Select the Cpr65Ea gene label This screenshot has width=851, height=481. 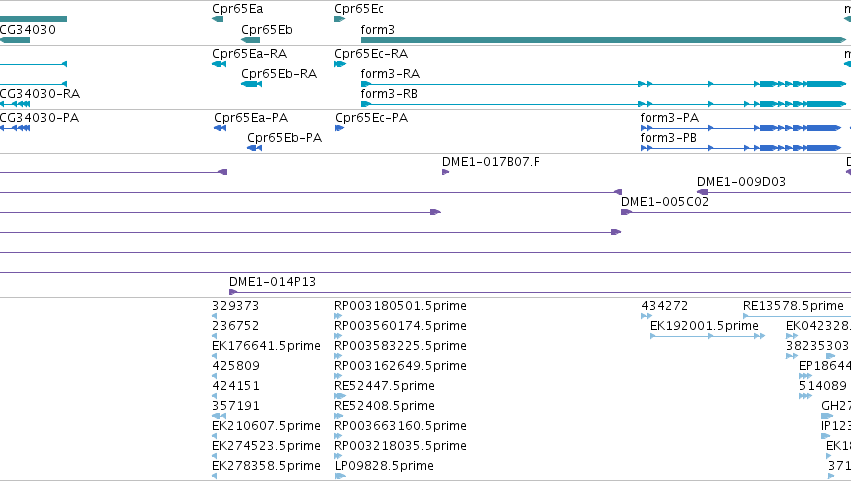click(x=237, y=9)
